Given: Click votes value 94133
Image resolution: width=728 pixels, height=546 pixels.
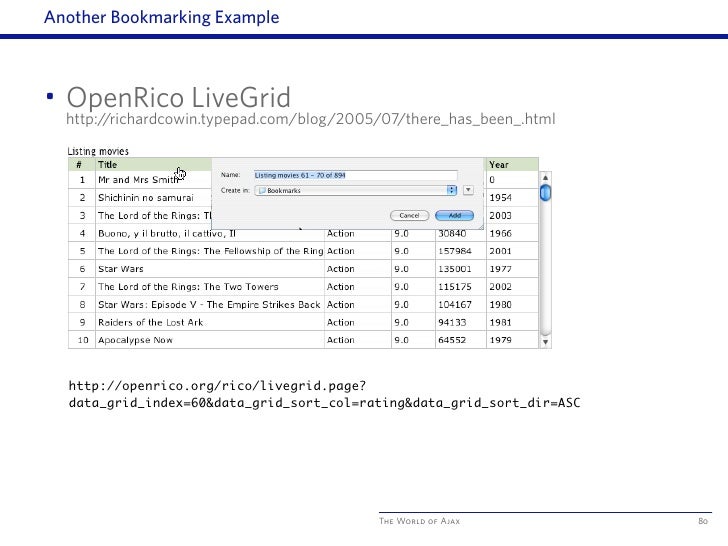Looking at the screenshot, I should pos(452,322).
